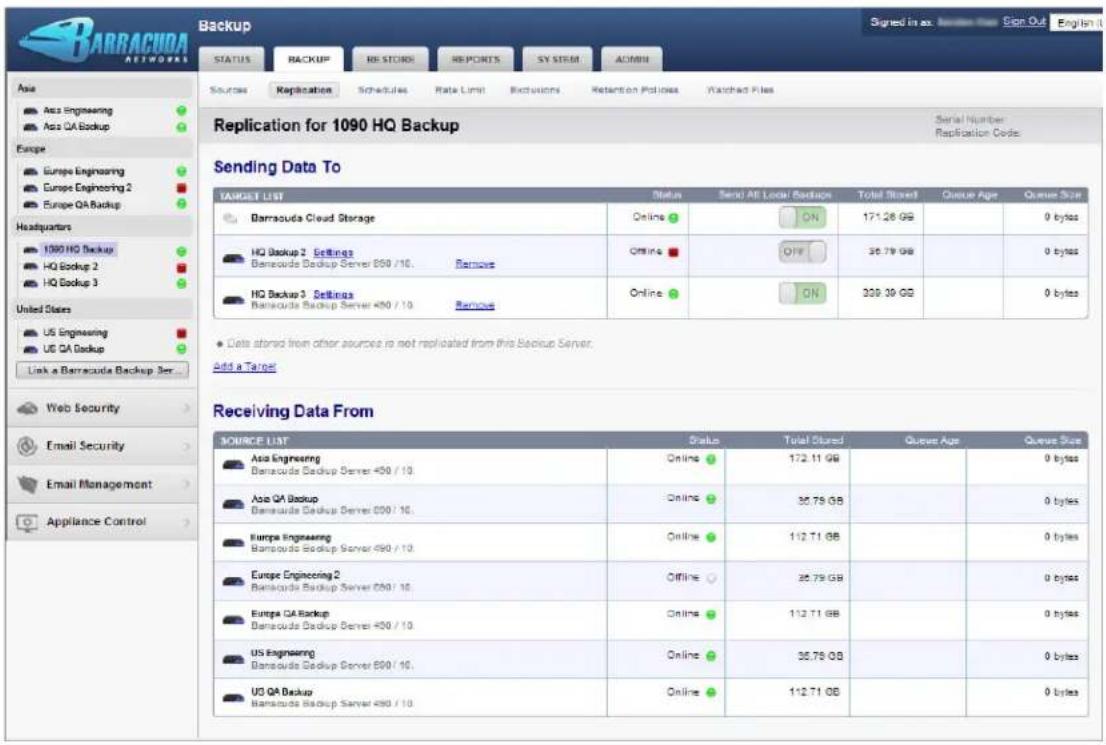Click Europe QA Backup device icon in sidebar

(x=30, y=205)
